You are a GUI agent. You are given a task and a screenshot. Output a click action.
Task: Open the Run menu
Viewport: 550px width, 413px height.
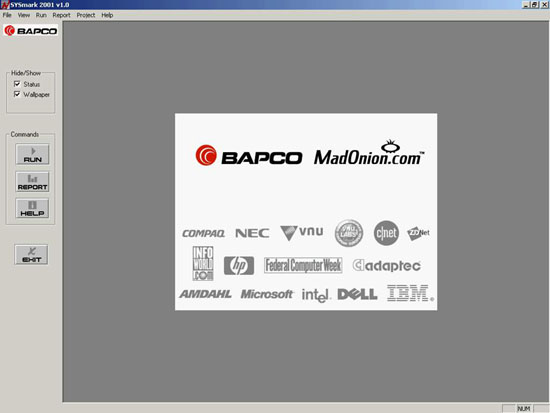[41, 15]
